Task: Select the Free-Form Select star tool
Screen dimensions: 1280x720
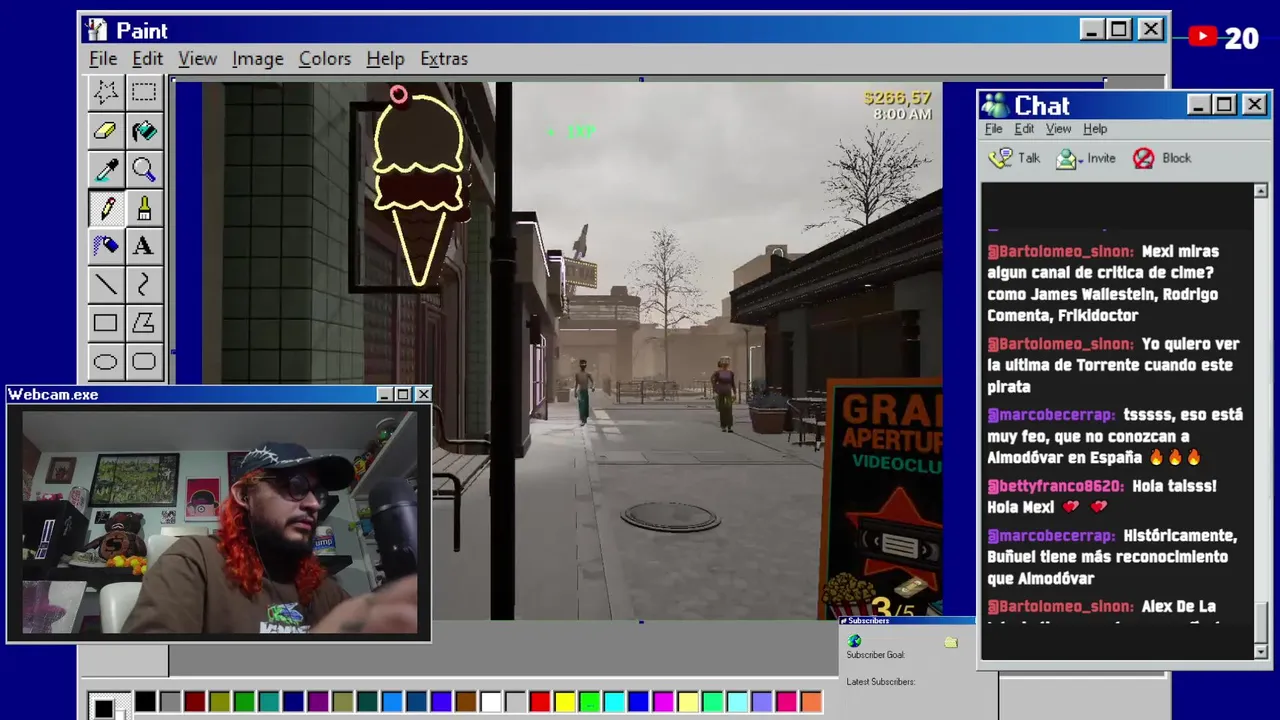Action: coord(105,93)
